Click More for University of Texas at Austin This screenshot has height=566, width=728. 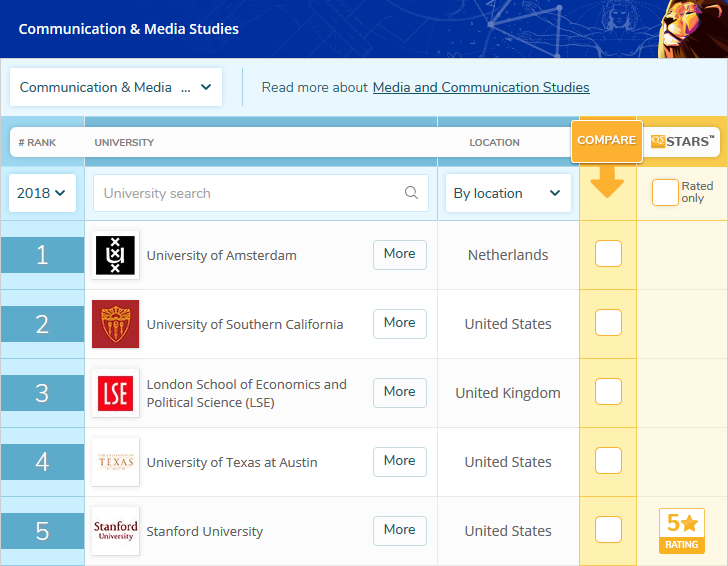400,462
